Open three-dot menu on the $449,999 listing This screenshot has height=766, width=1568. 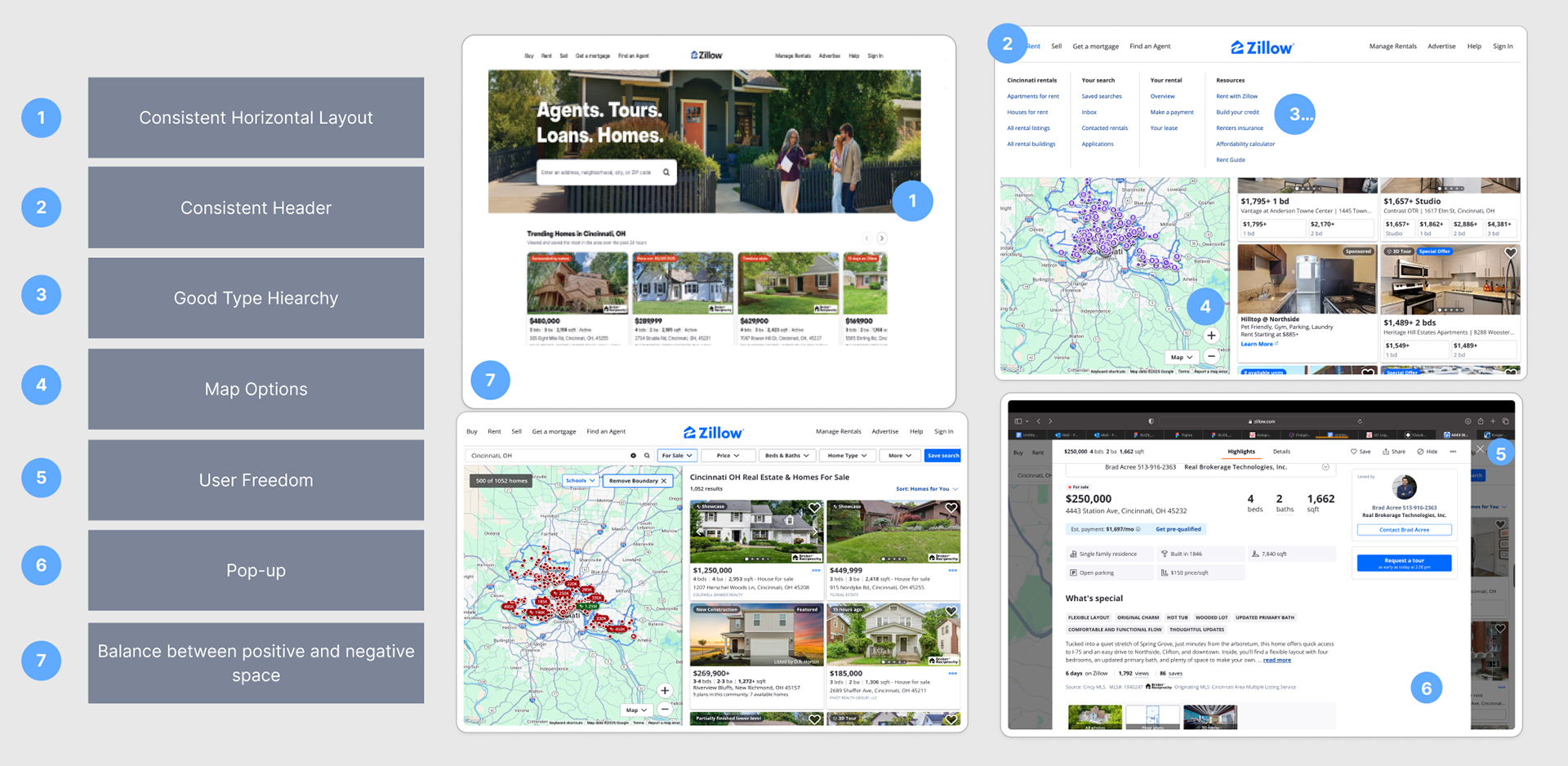[952, 570]
